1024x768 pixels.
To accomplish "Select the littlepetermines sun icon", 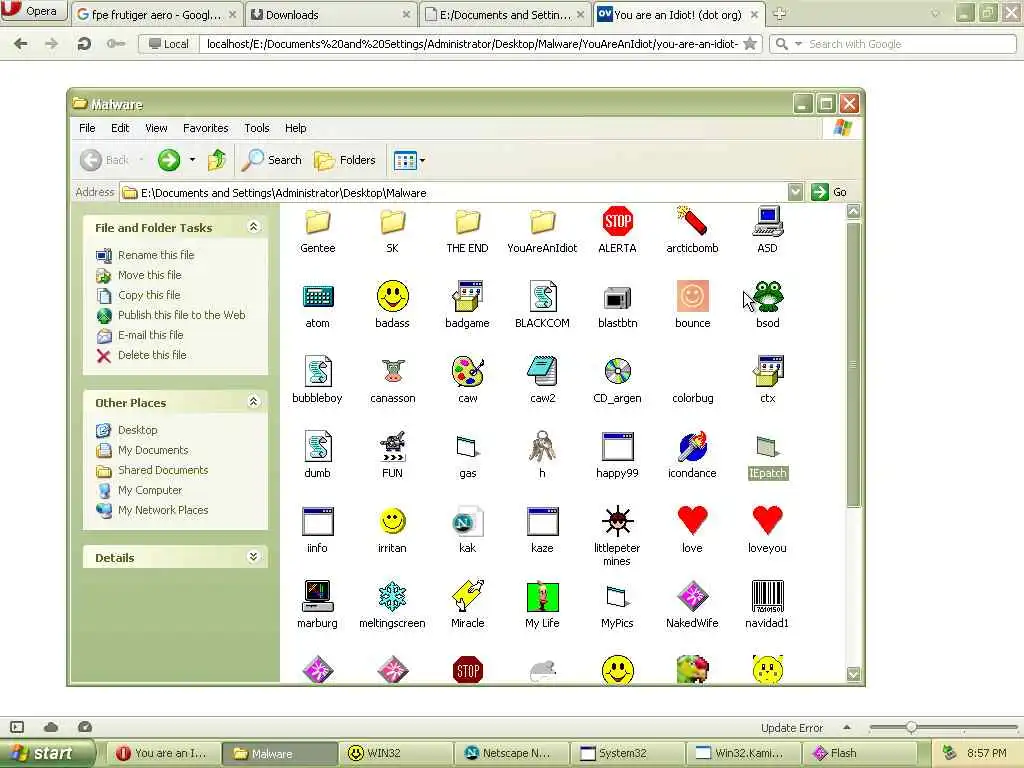I will 617,522.
